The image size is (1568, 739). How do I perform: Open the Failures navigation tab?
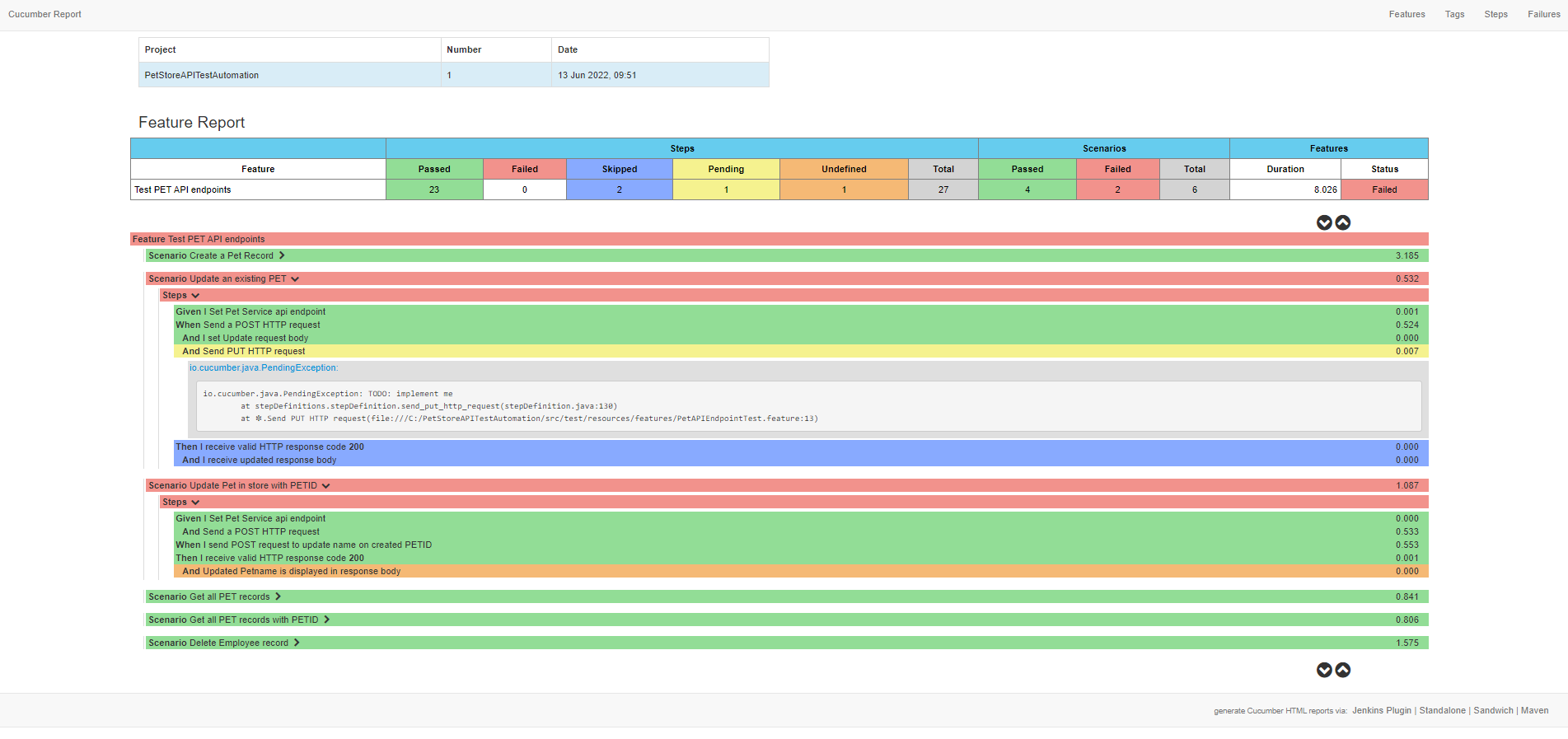tap(1543, 14)
